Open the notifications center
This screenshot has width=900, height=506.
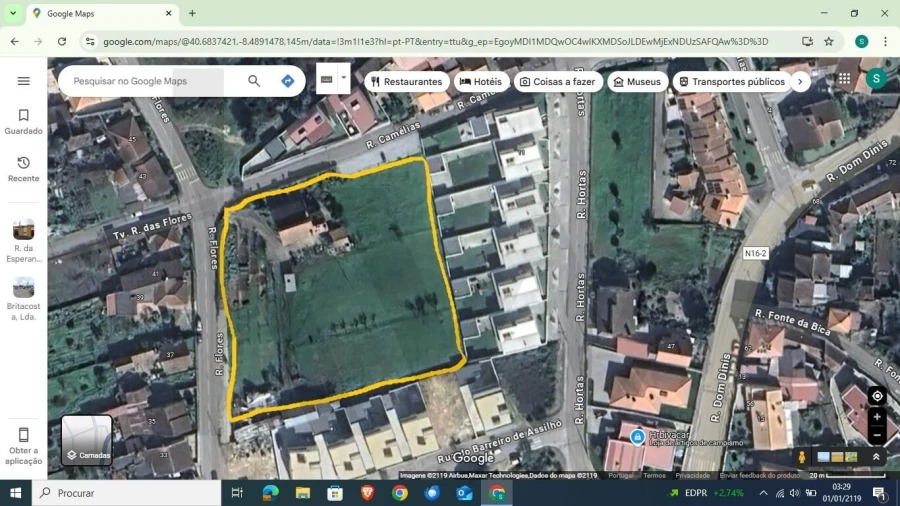point(879,493)
